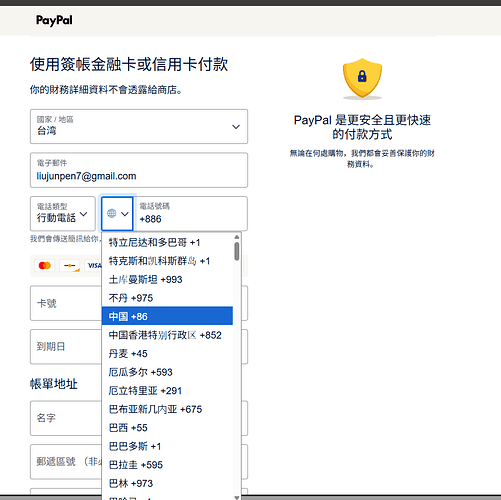
Task: Select 中国香港特别行政区 +852 option
Action: [x=167, y=335]
